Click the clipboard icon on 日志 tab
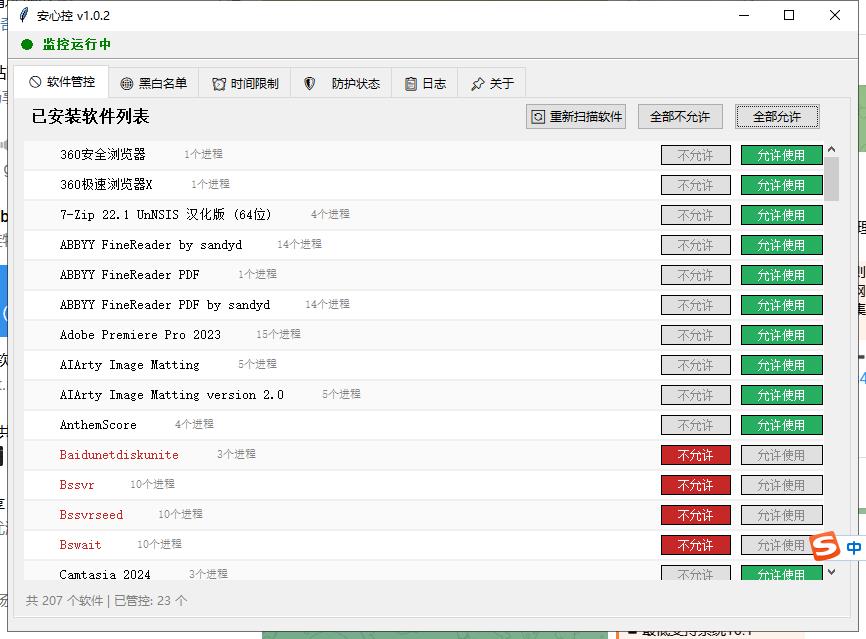 click(x=410, y=84)
